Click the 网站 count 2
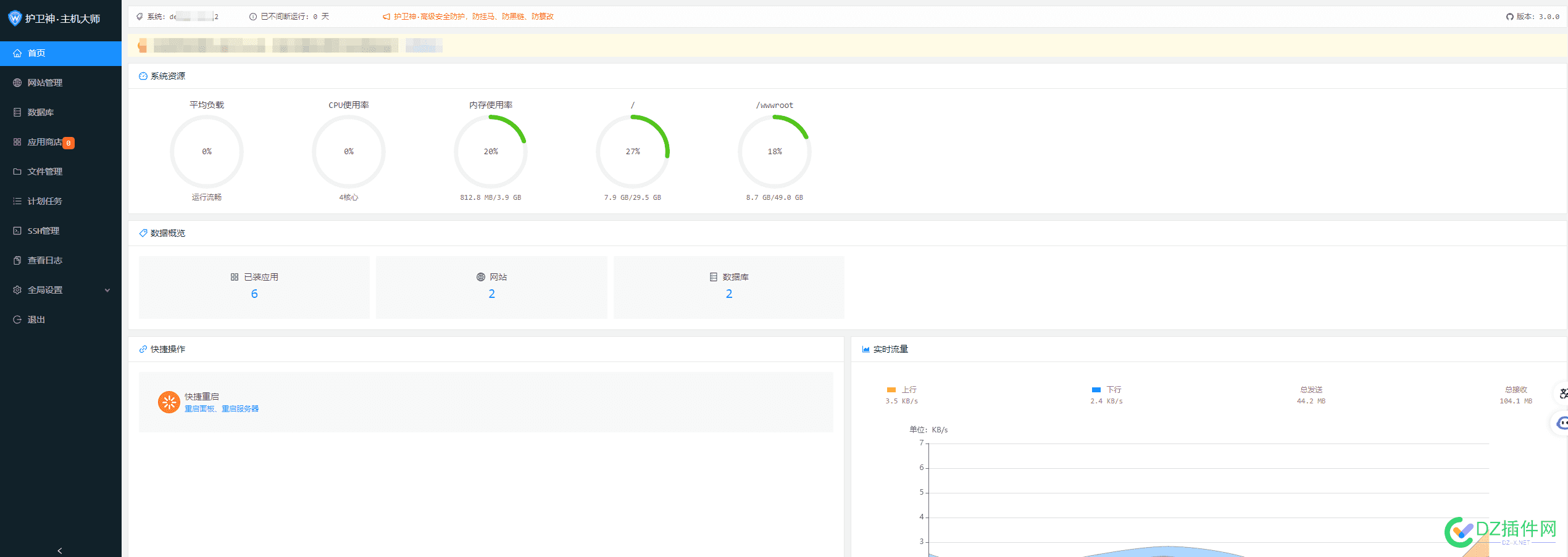The image size is (1568, 557). click(492, 294)
